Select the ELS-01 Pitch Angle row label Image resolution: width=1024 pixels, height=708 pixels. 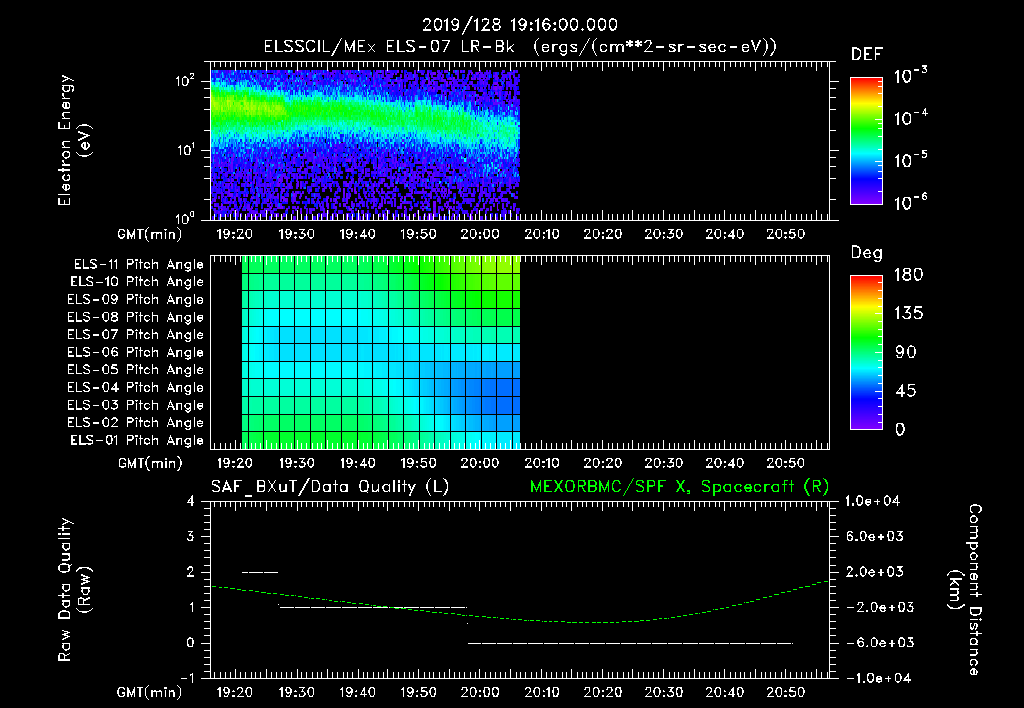[x=136, y=440]
